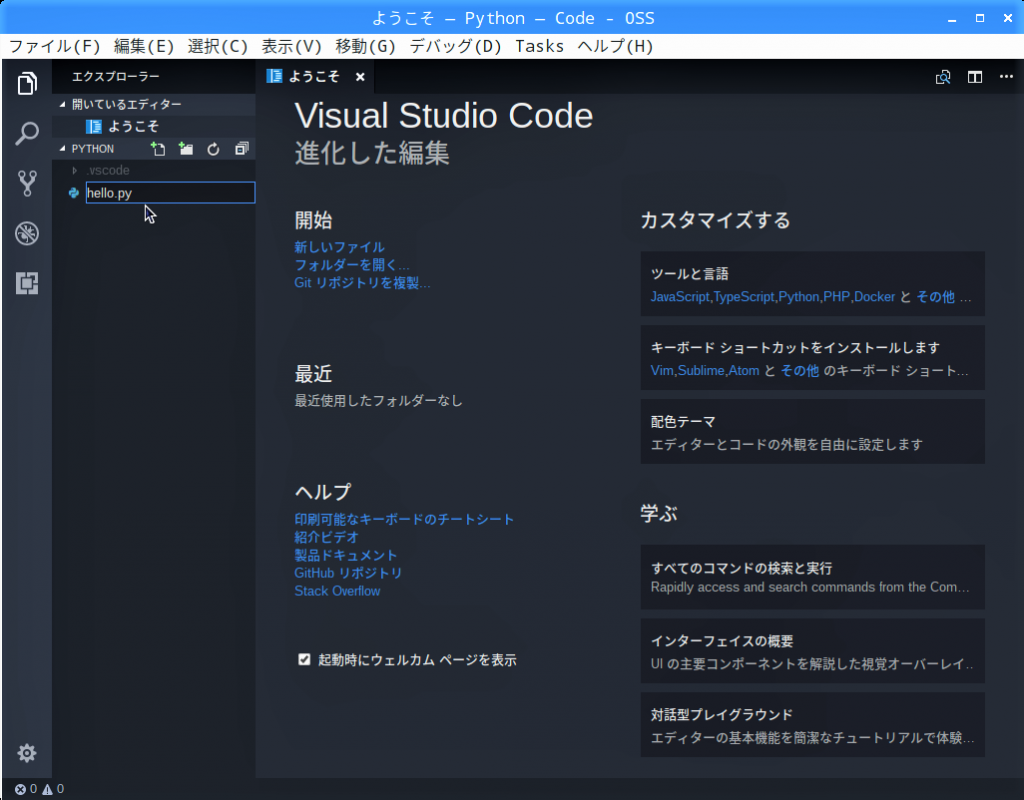Open the インターフェイスの概要 card
1024x800 pixels.
(812, 651)
